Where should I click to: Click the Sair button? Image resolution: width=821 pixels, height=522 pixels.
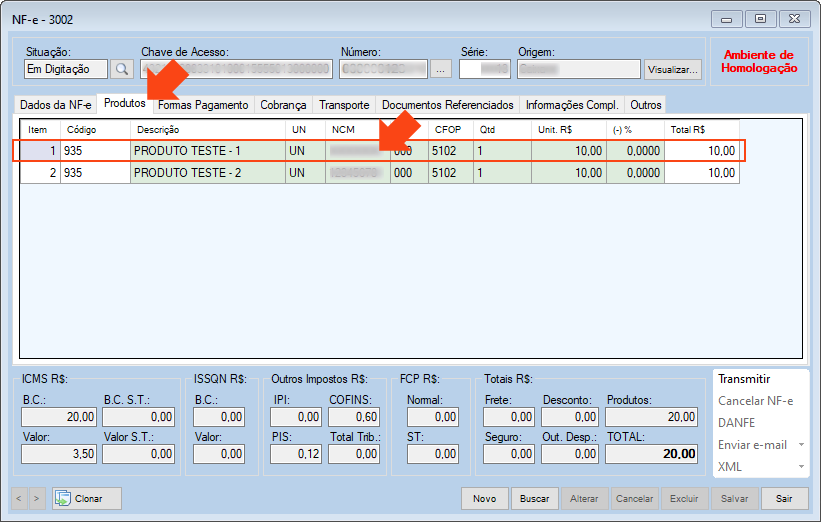coord(784,498)
